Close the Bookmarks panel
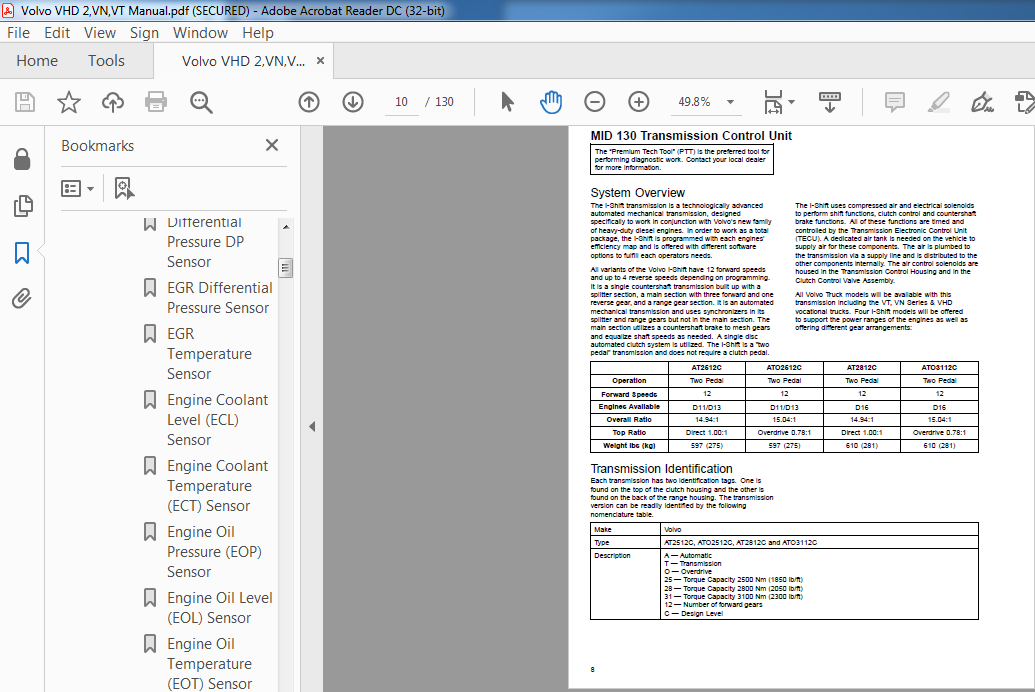1035x692 pixels. point(272,145)
